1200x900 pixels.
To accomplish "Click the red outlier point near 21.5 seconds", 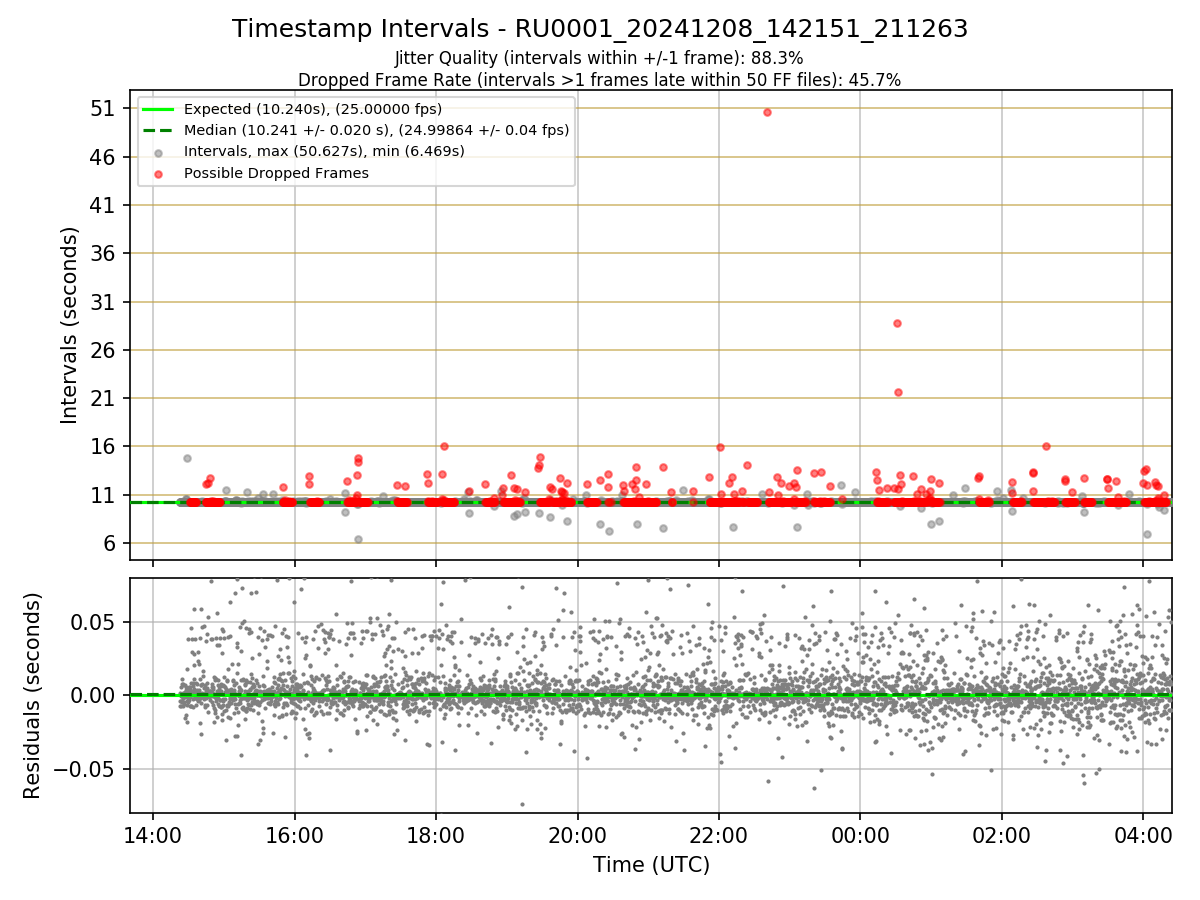I will click(898, 392).
